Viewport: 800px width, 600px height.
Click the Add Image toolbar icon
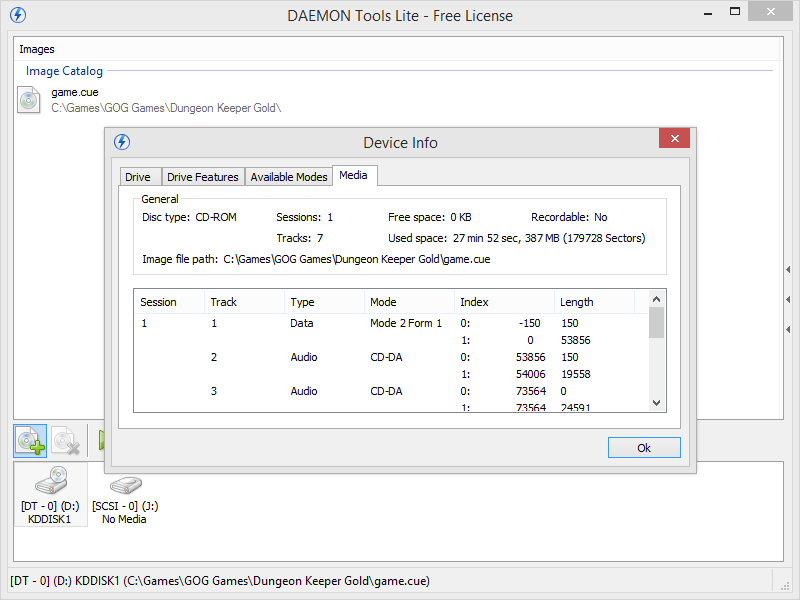tap(30, 441)
